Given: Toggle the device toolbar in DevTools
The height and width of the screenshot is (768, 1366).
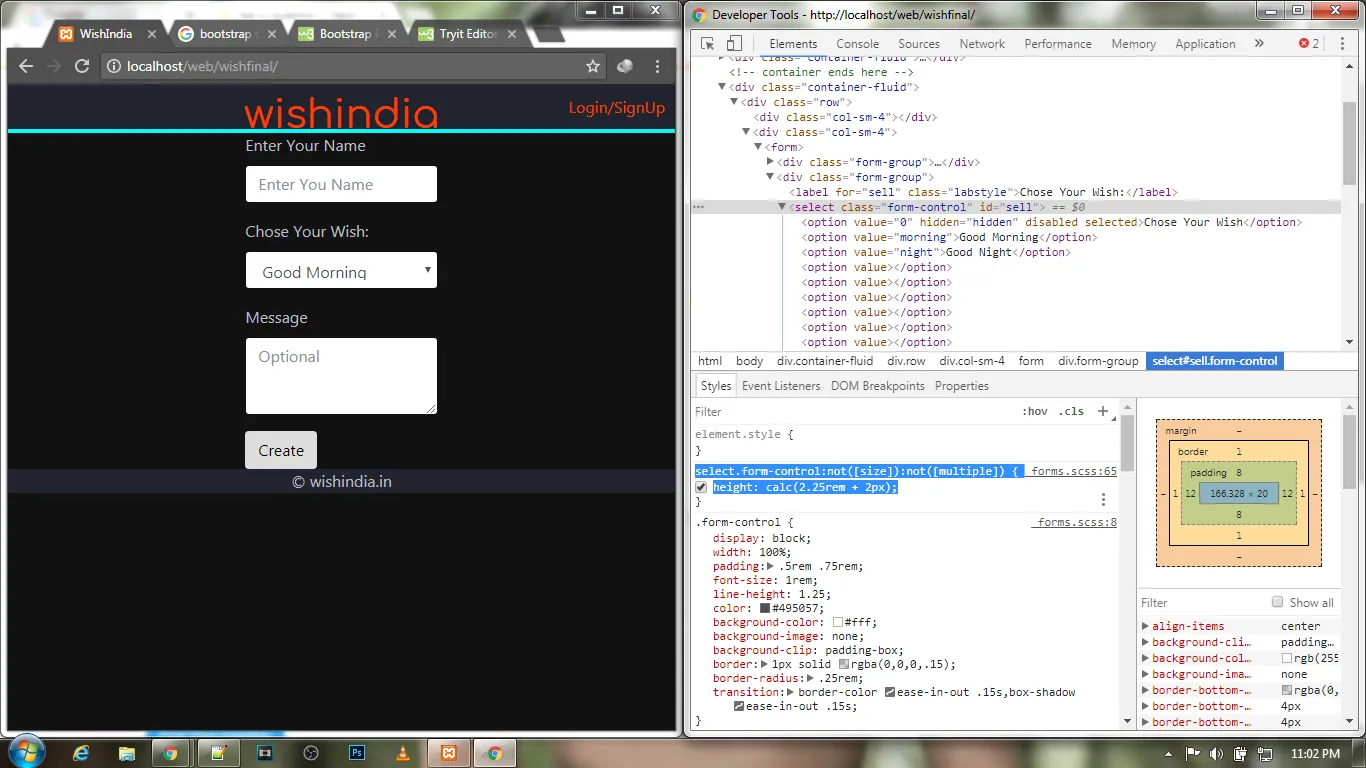Looking at the screenshot, I should 734,43.
